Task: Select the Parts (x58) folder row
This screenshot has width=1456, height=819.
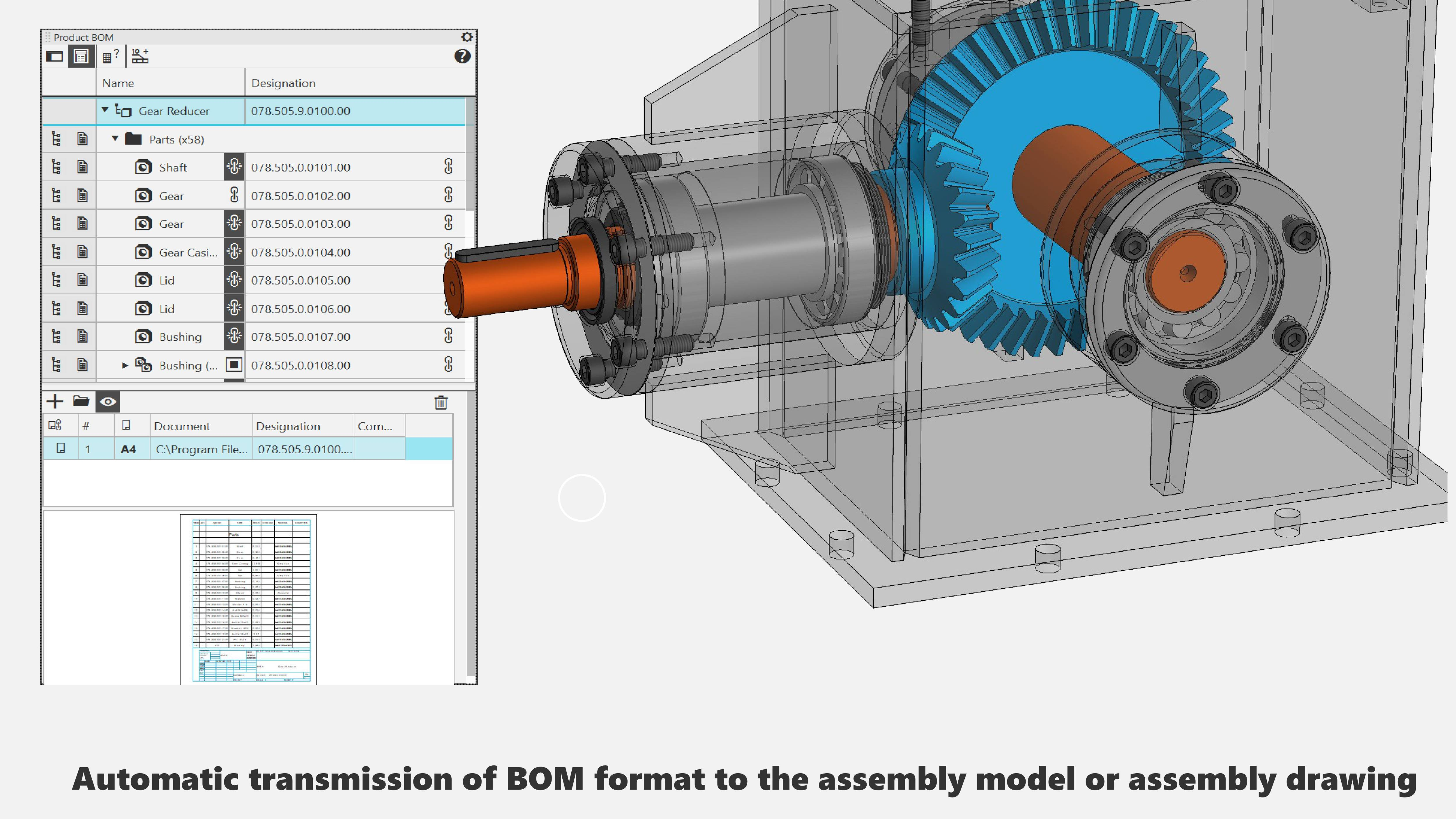Action: point(253,139)
